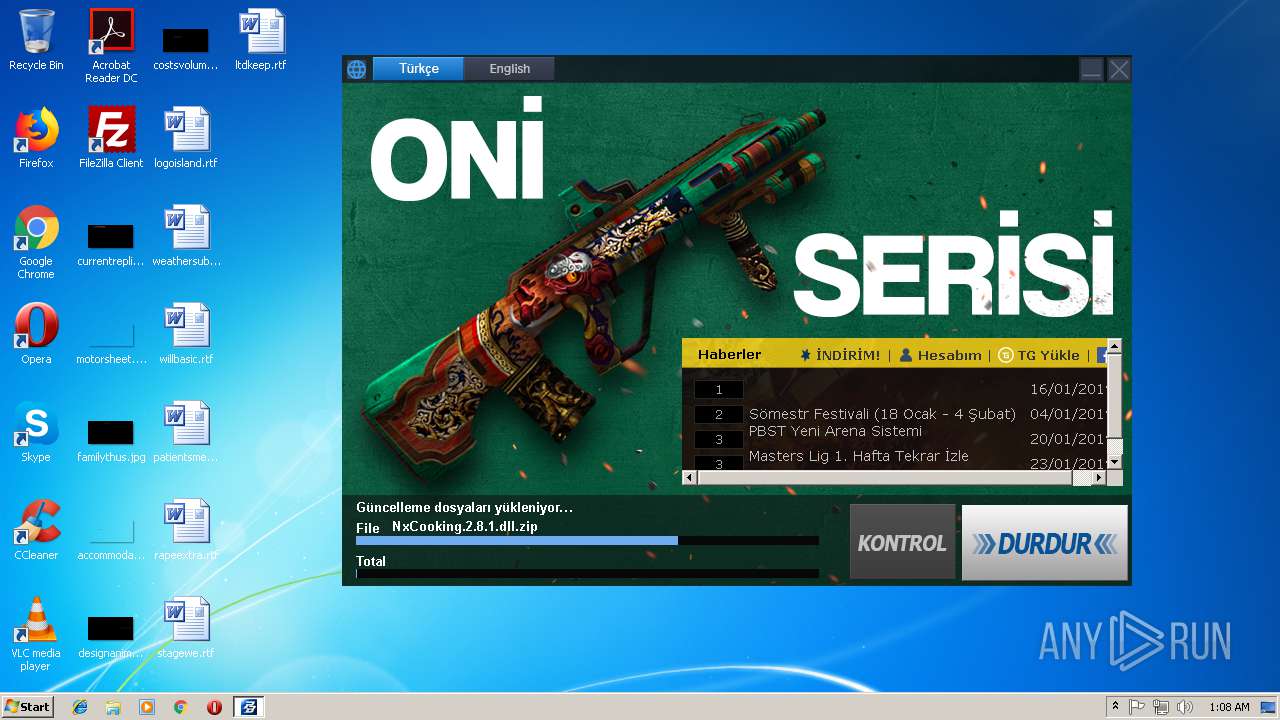This screenshot has height=720, width=1280.
Task: Click the volume speaker tray icon
Action: click(1185, 707)
